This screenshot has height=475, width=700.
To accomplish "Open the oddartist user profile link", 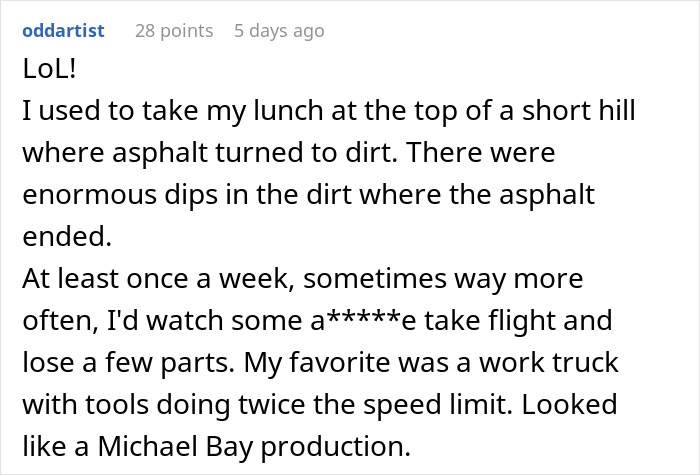I will (x=63, y=31).
